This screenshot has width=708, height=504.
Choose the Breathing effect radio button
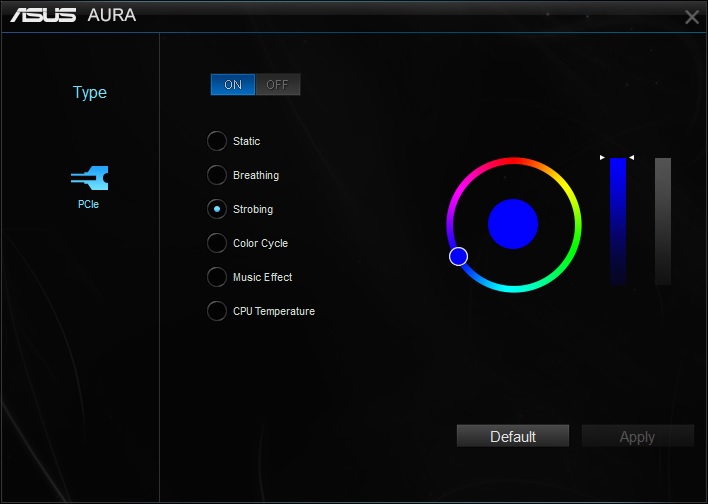pyautogui.click(x=217, y=175)
